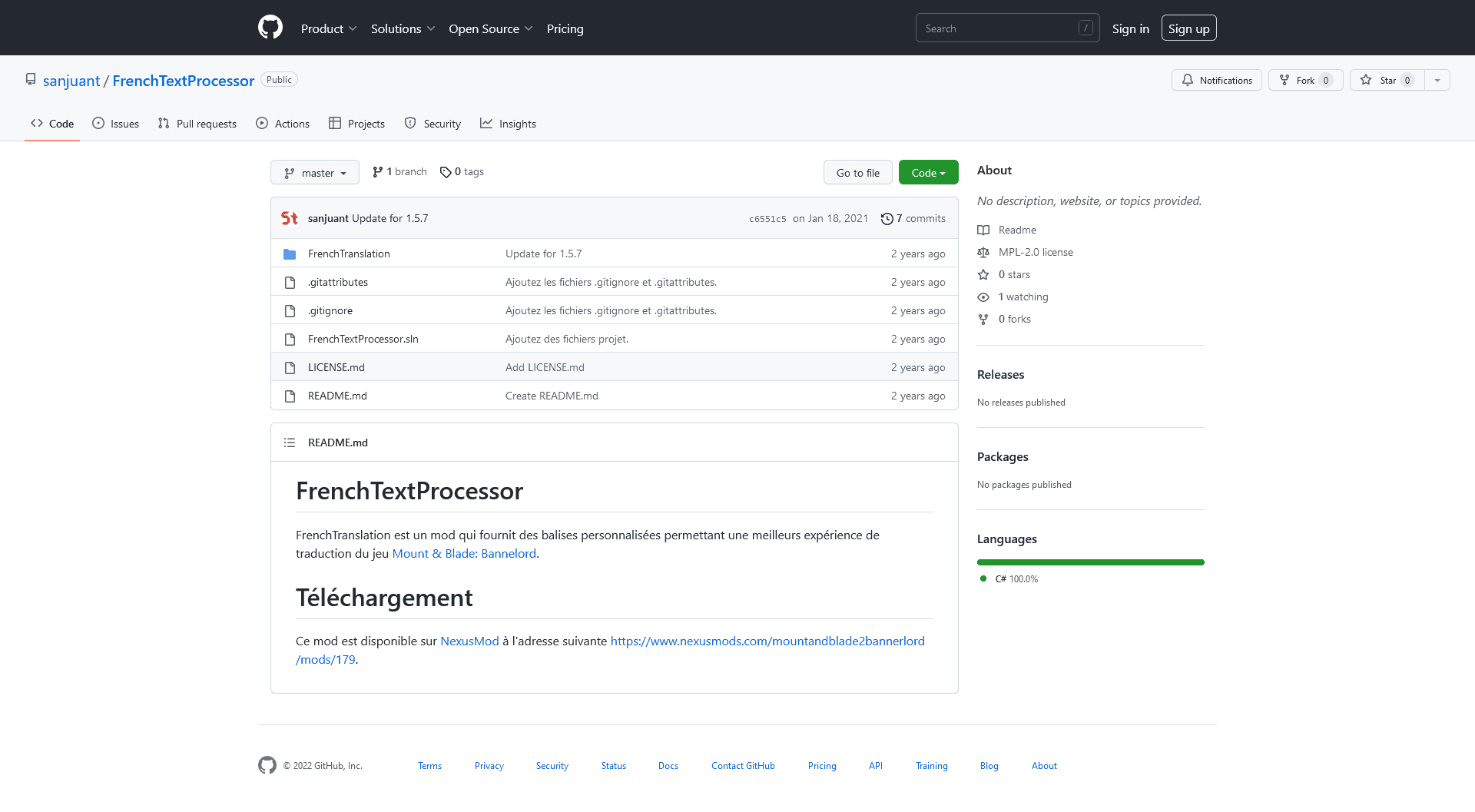1475x812 pixels.
Task: Open the green Code dropdown
Action: coord(928,172)
